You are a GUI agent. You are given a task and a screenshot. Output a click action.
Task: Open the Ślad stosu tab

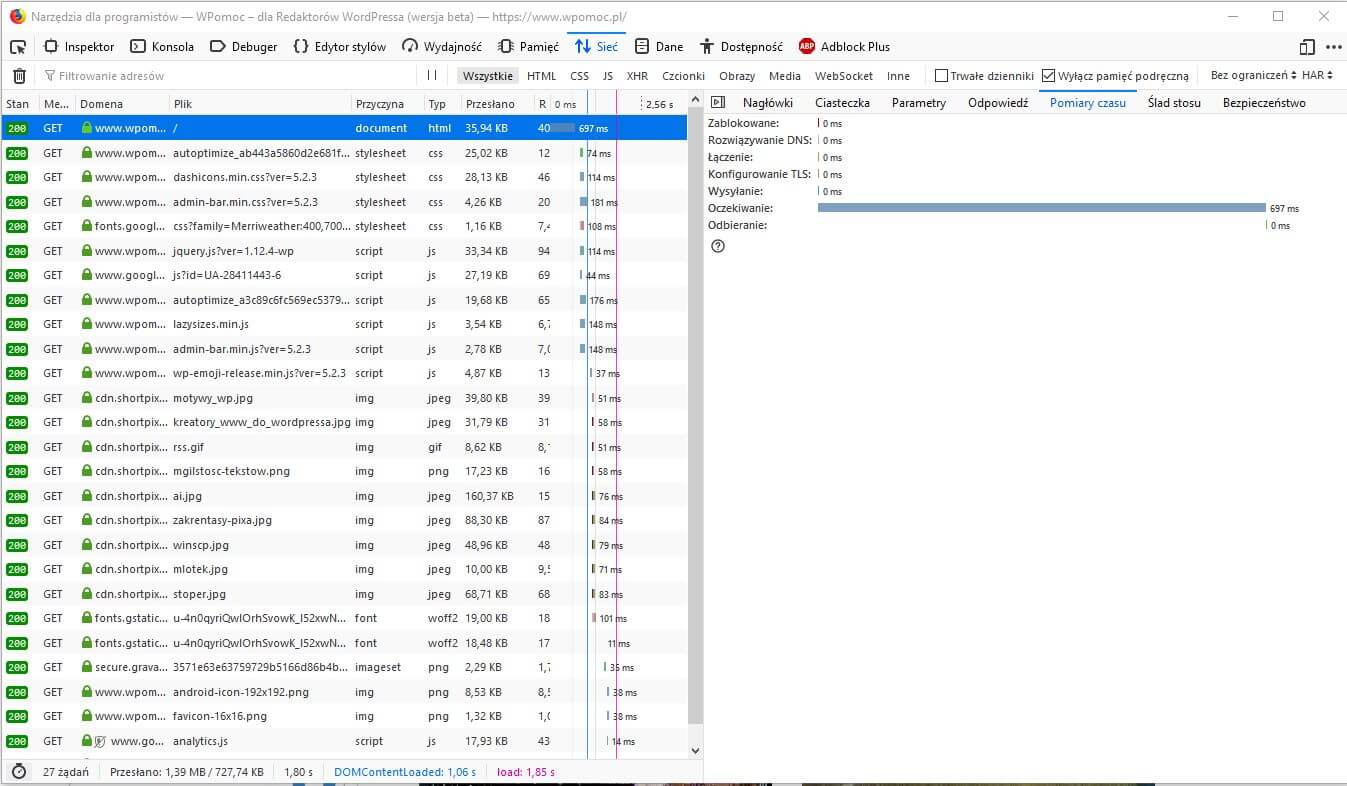[x=1174, y=103]
